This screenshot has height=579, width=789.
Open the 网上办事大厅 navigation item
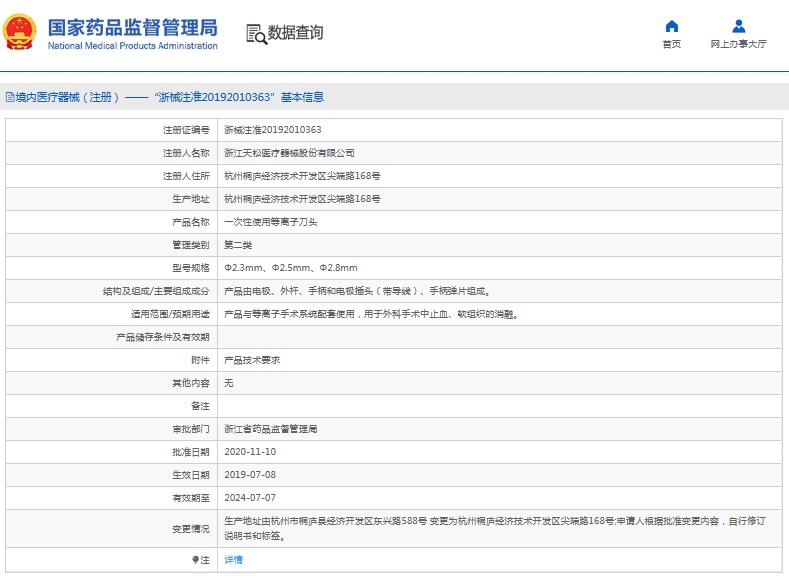738,45
